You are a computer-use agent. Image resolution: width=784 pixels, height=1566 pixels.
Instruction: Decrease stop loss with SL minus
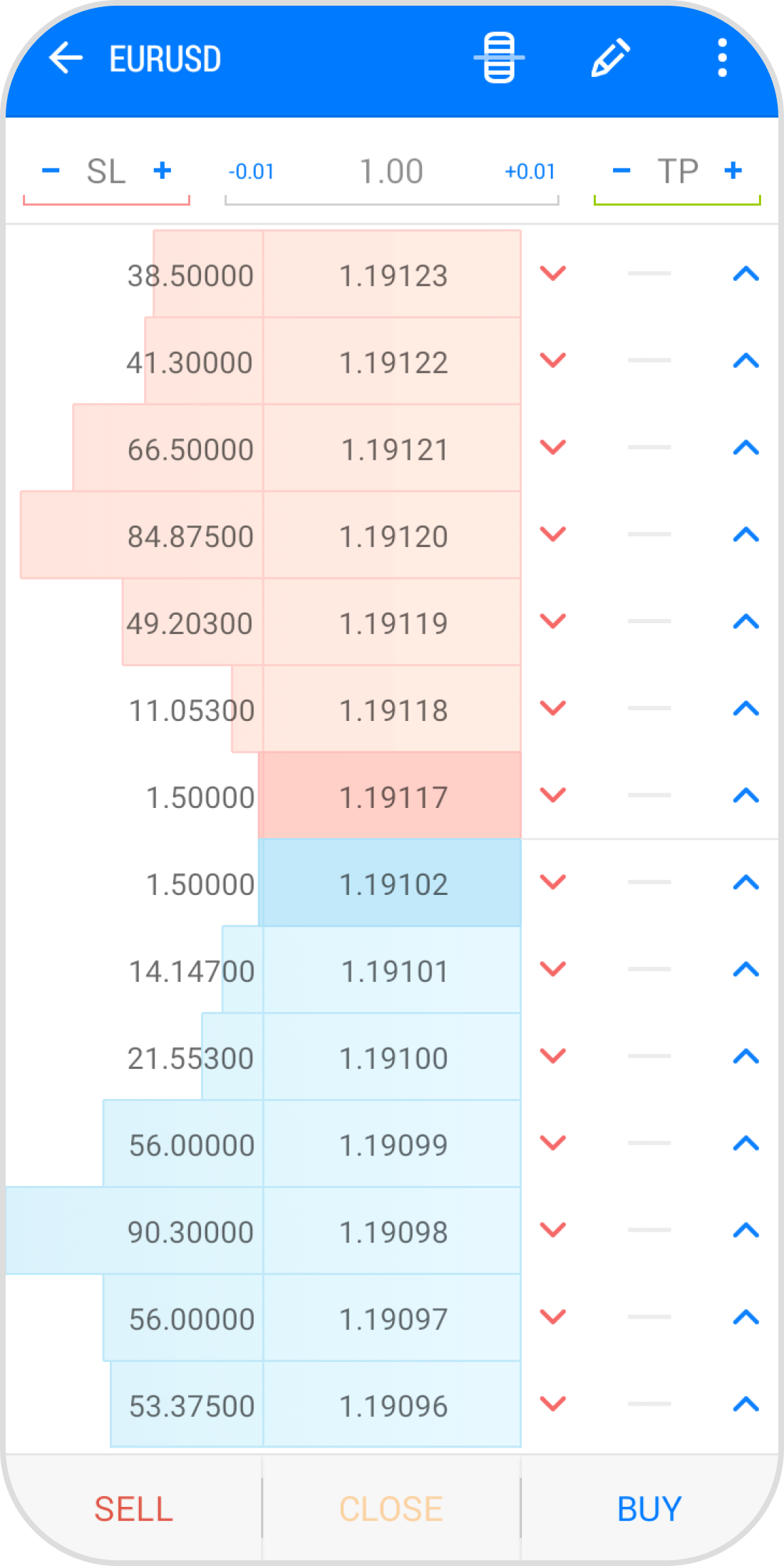coord(51,170)
